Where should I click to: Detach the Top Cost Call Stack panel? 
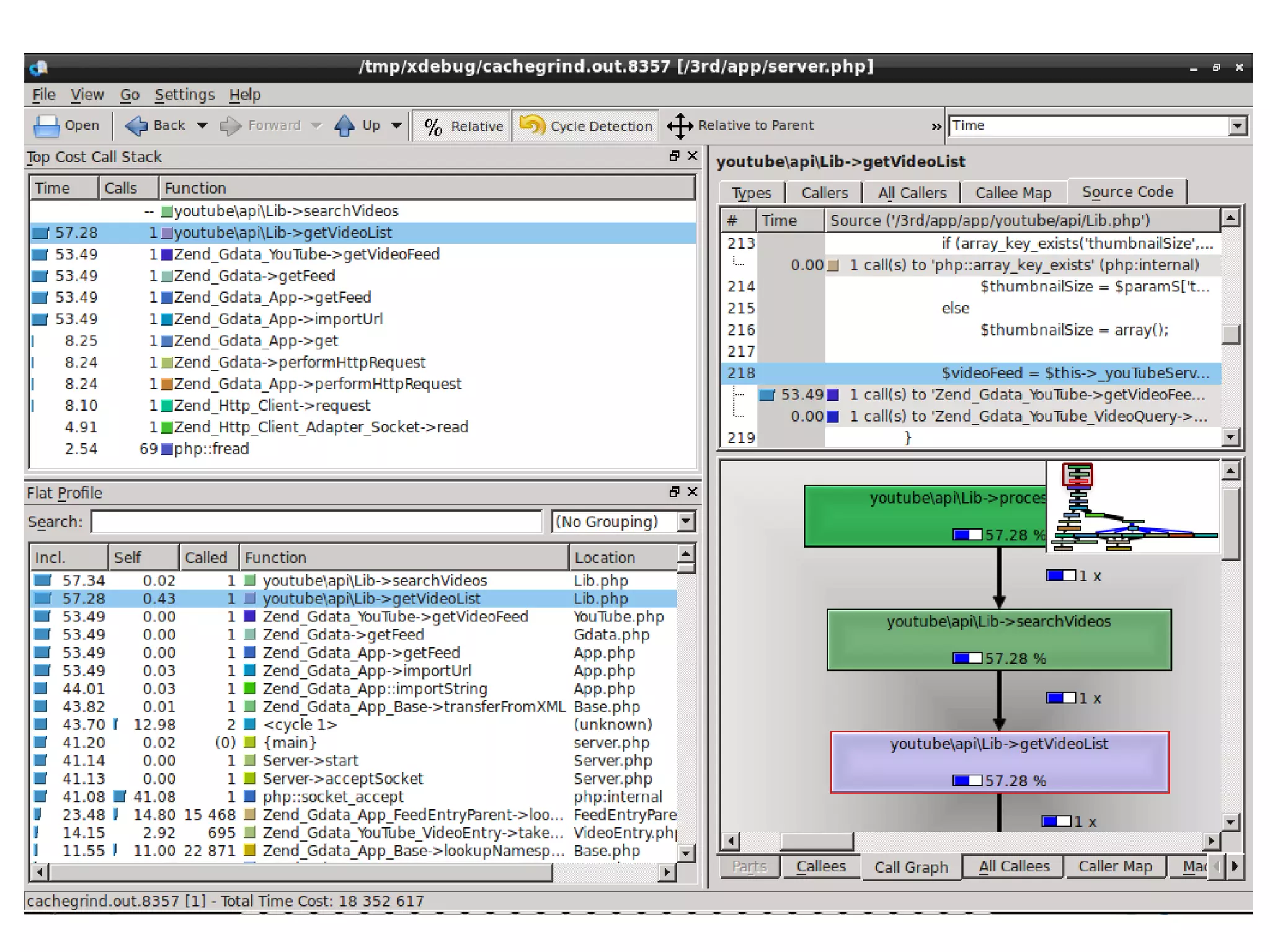click(674, 156)
